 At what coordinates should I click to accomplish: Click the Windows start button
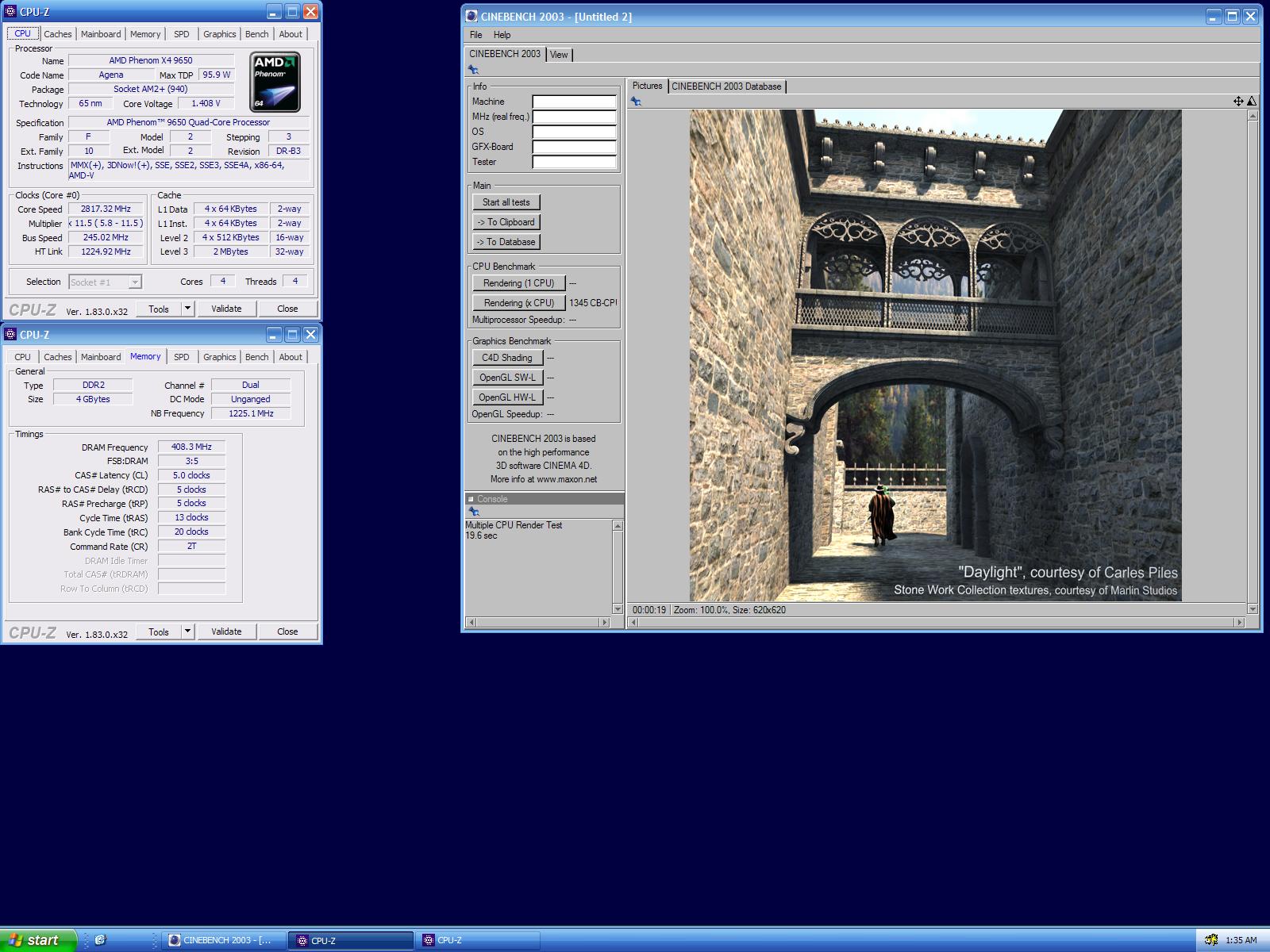pyautogui.click(x=38, y=940)
